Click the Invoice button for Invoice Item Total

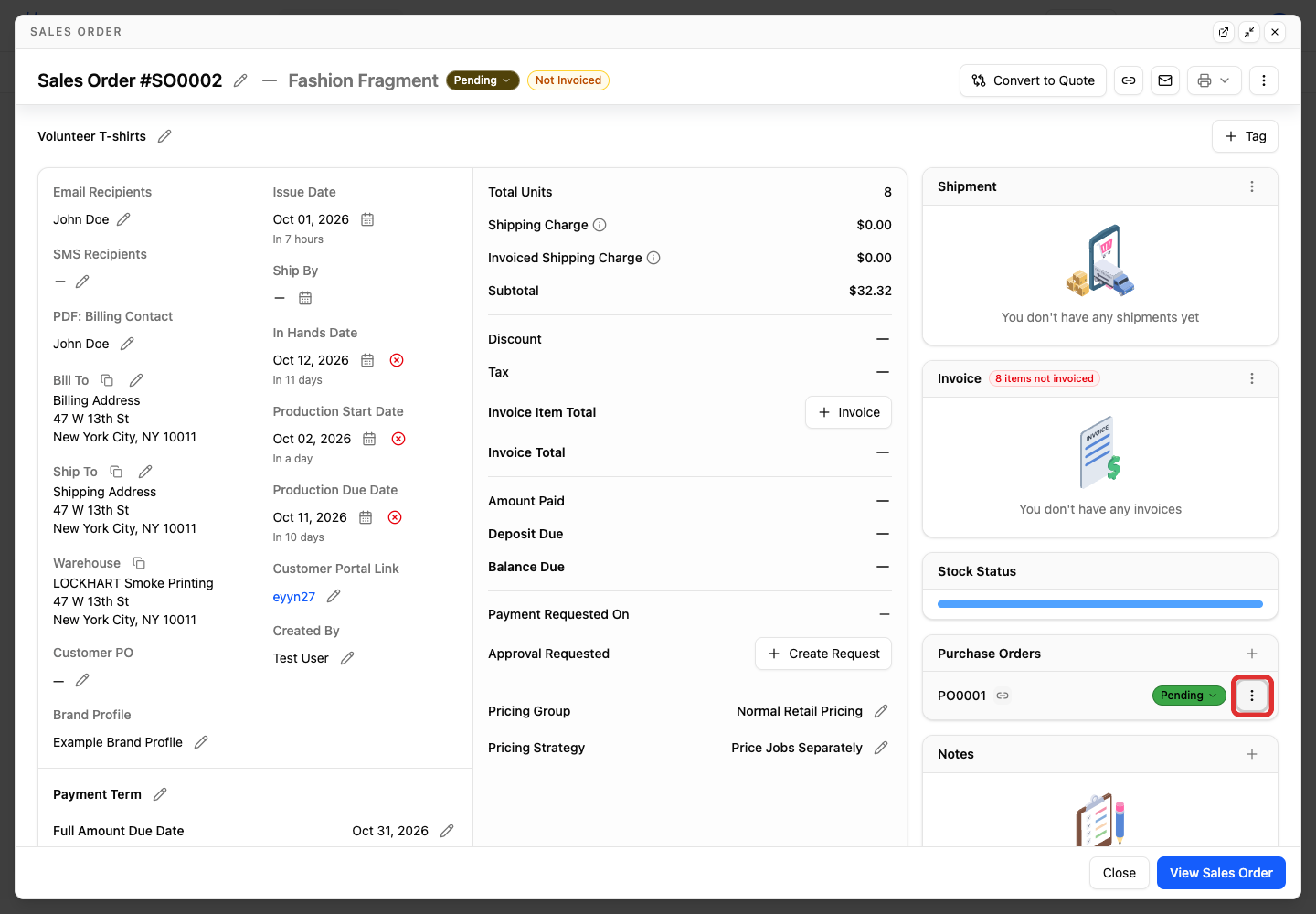pyautogui.click(x=848, y=412)
